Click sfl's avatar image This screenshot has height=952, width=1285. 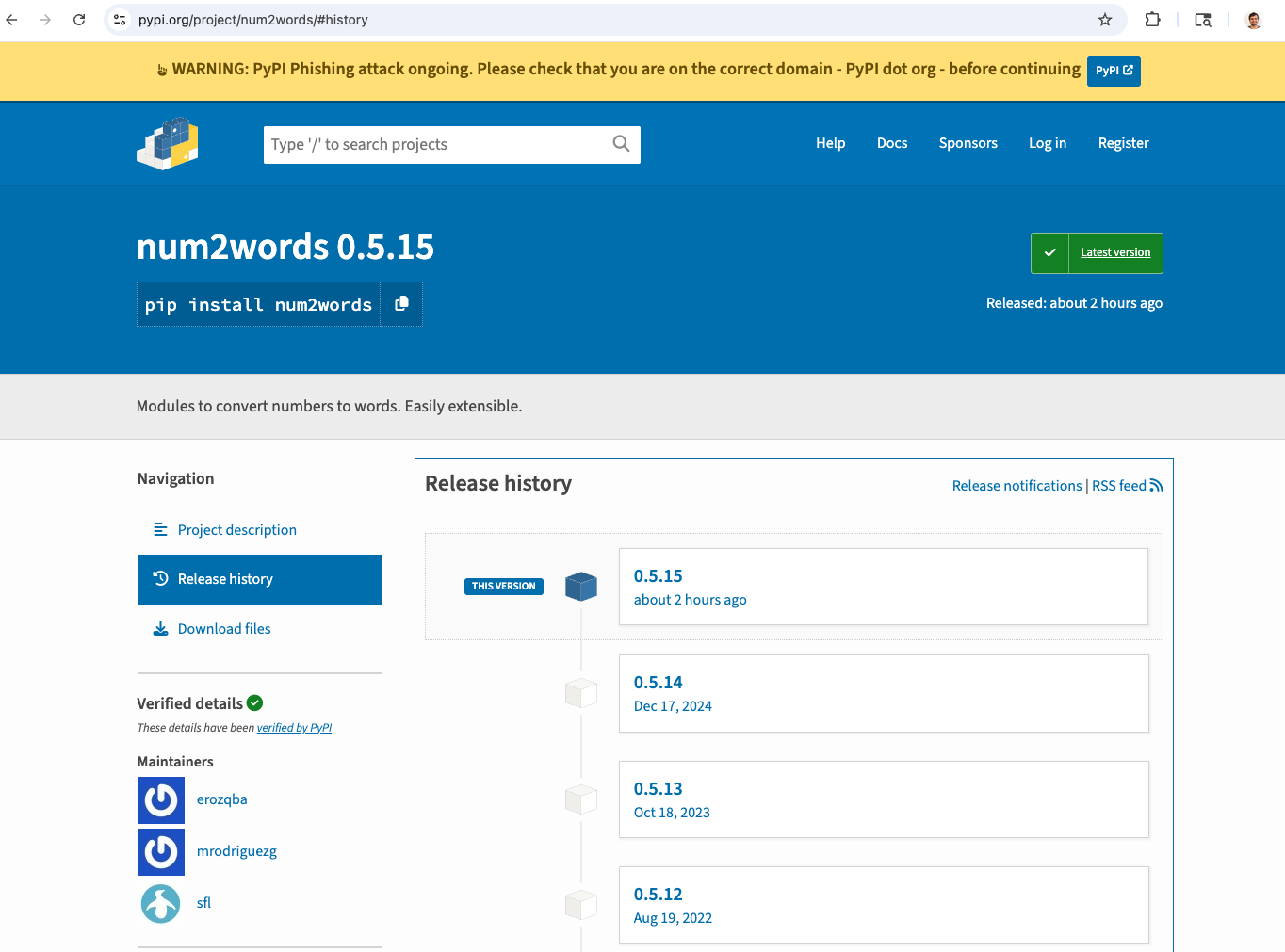(x=161, y=904)
